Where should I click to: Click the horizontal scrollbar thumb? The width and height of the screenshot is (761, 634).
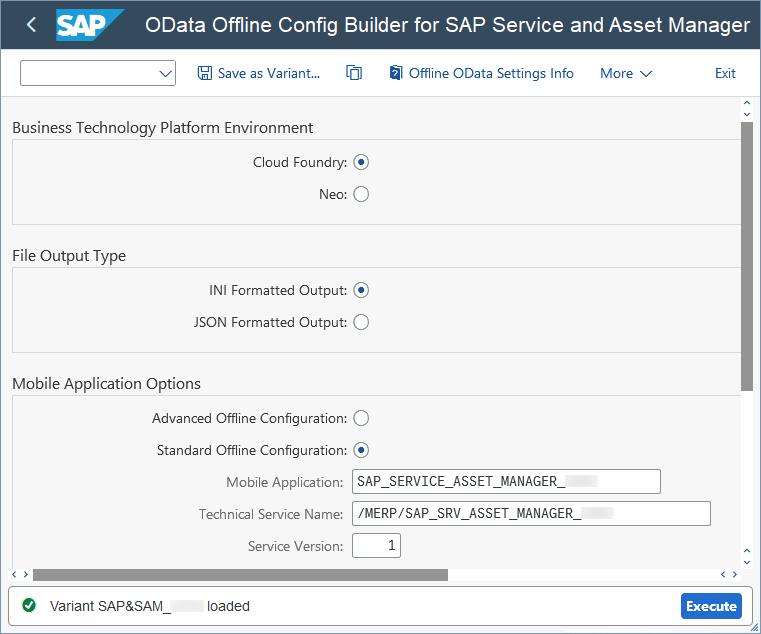click(x=240, y=575)
